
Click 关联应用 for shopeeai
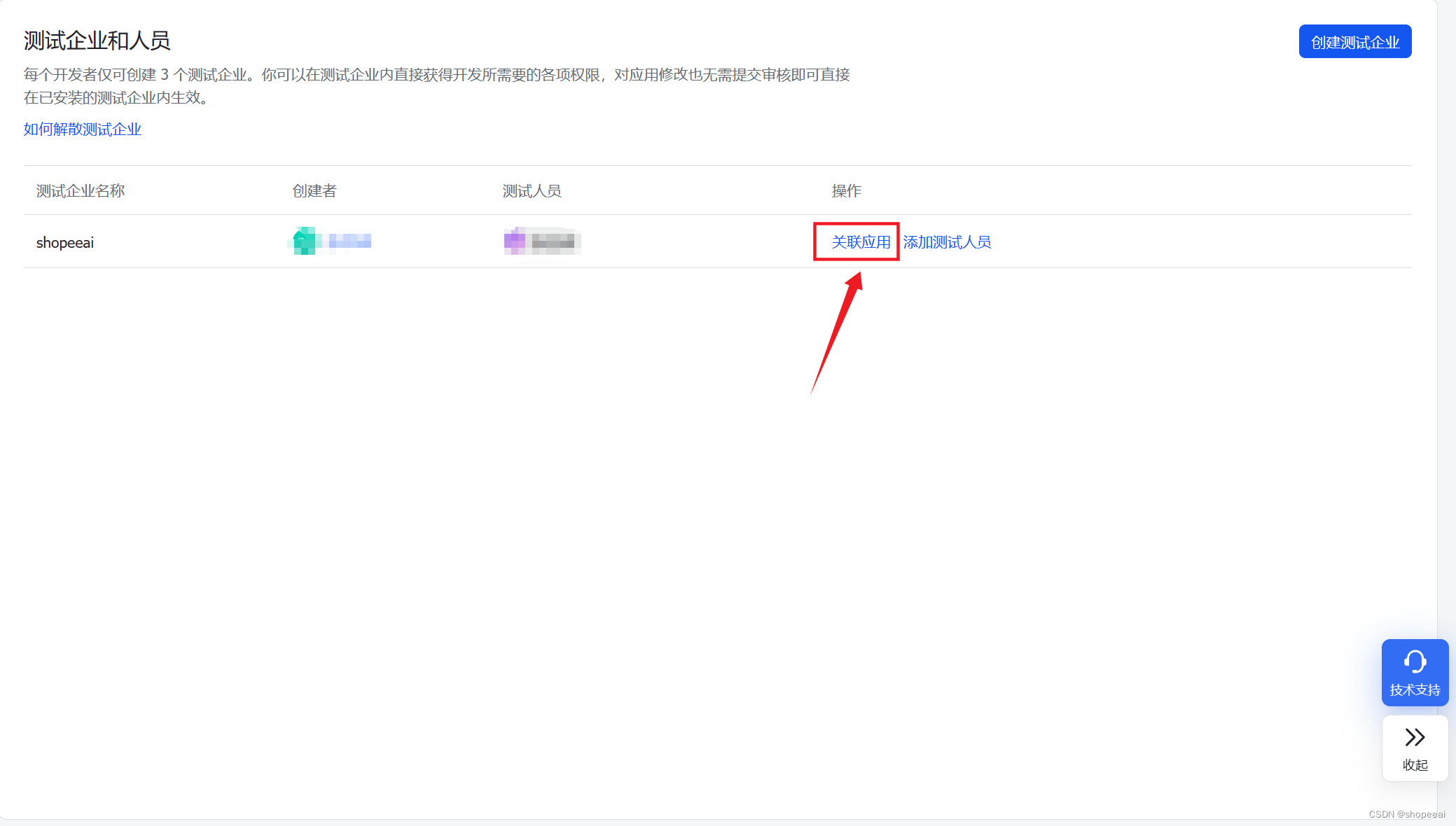pyautogui.click(x=861, y=242)
